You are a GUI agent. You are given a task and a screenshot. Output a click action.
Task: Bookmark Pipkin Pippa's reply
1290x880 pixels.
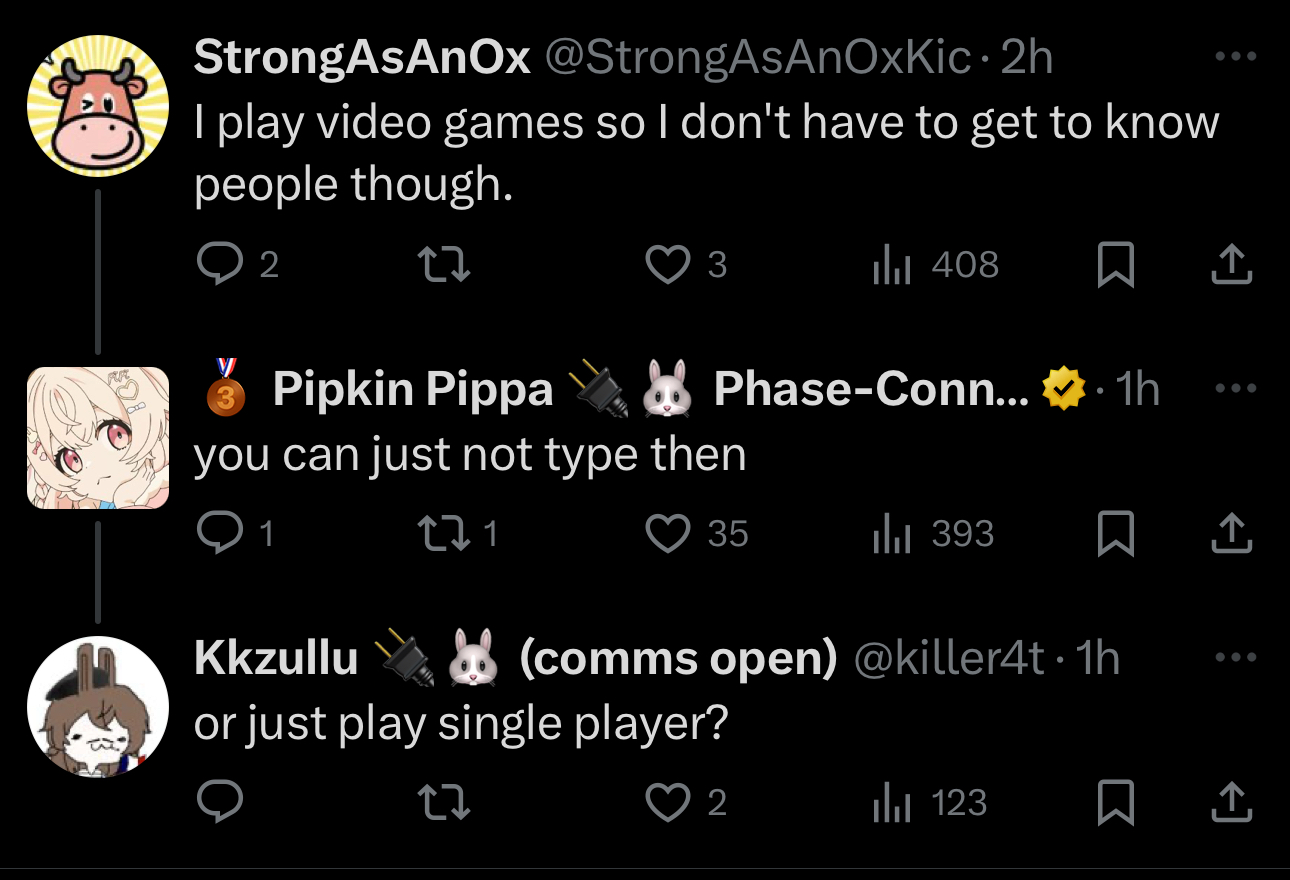[x=1115, y=535]
